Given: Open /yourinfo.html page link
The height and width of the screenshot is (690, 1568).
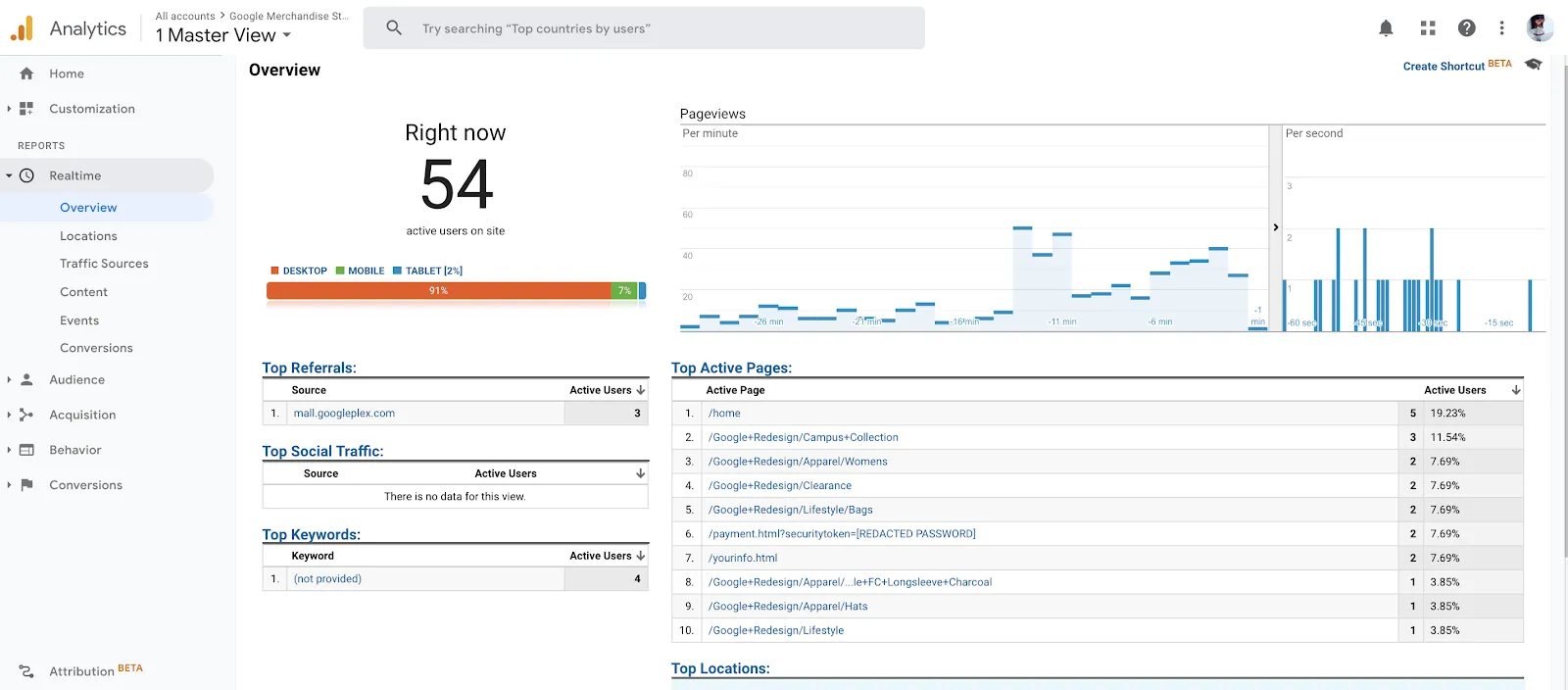Looking at the screenshot, I should (743, 558).
